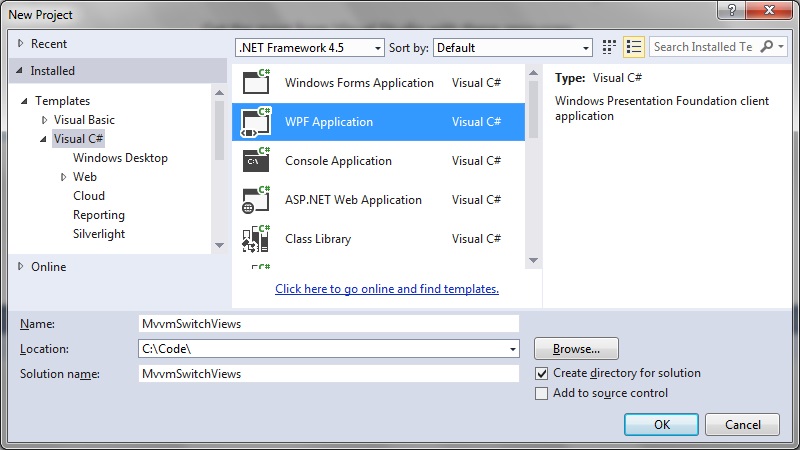Screen dimensions: 800x450
Task: Open search options dropdown arrow
Action: [x=781, y=46]
